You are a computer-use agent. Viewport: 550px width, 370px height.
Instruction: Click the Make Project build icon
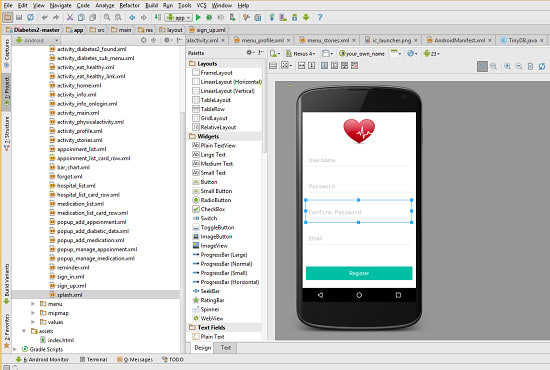point(158,17)
